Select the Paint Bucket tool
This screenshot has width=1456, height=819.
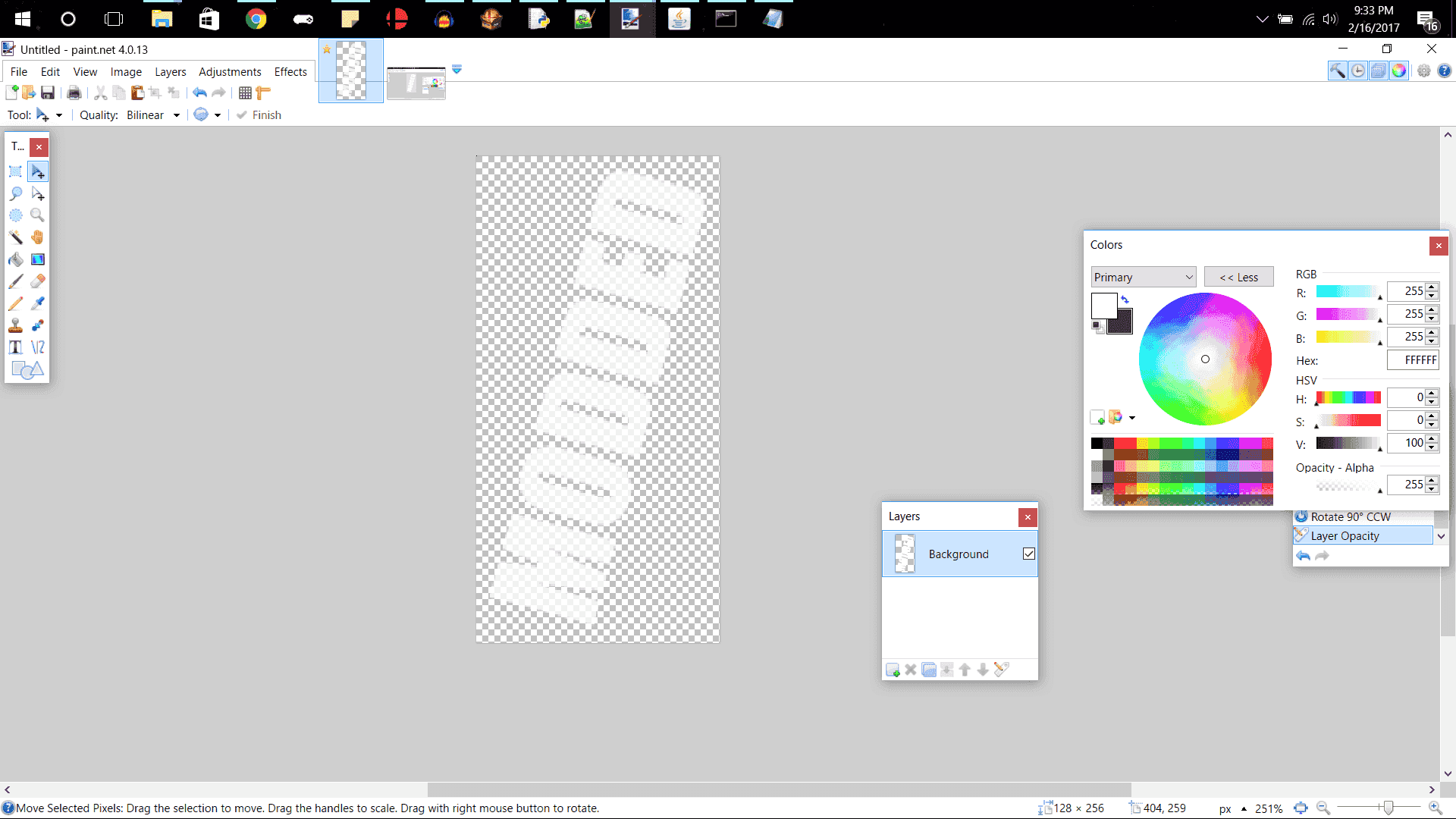(15, 259)
